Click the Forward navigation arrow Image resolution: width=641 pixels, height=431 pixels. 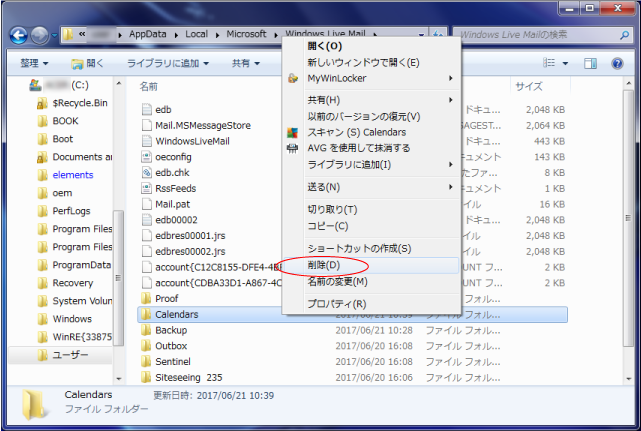point(40,36)
